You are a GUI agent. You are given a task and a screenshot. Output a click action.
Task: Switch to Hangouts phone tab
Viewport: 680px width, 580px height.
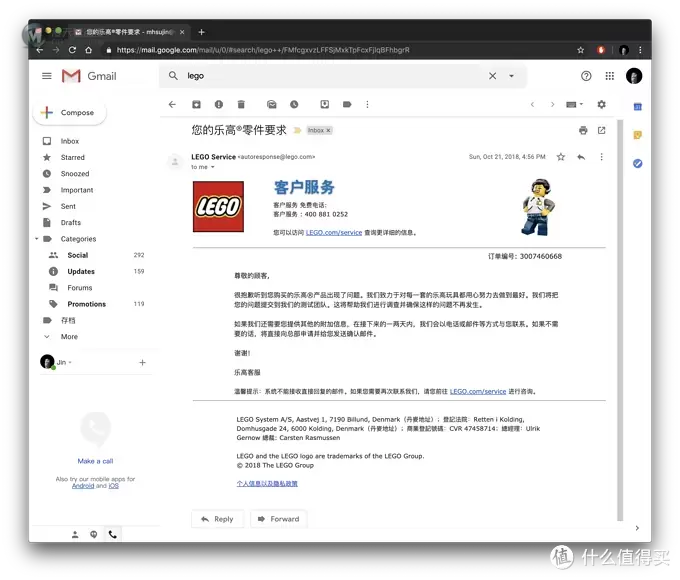coord(113,534)
